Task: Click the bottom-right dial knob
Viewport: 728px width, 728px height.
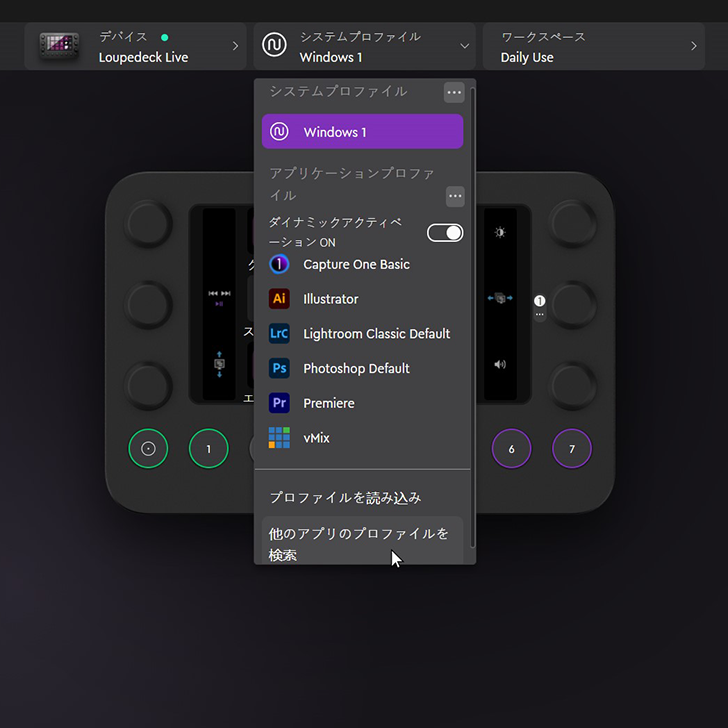Action: [x=572, y=385]
